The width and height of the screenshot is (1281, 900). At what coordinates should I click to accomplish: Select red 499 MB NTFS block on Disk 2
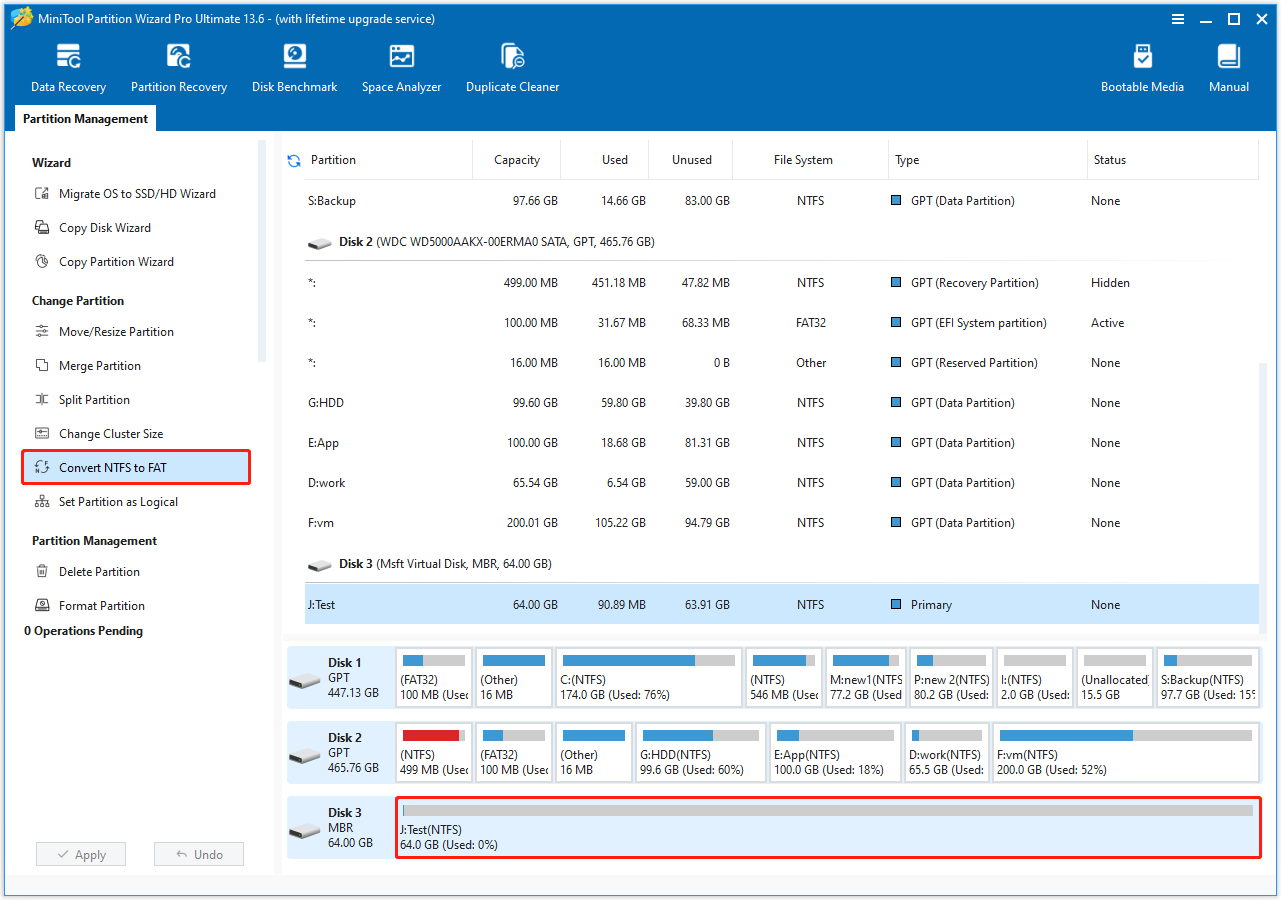coord(434,752)
